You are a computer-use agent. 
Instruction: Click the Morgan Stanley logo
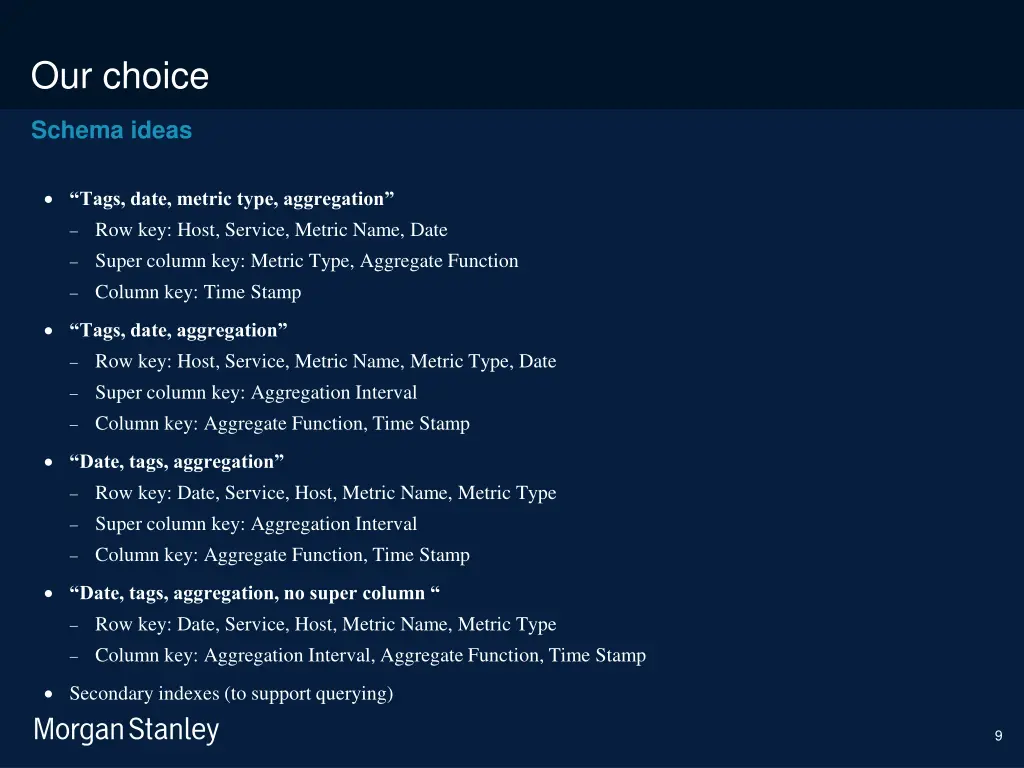[126, 731]
